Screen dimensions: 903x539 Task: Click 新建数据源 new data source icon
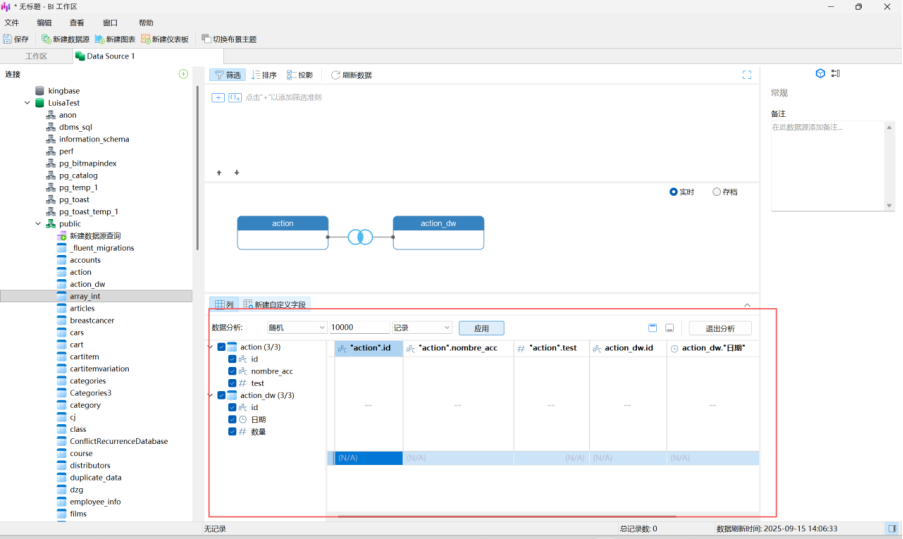click(46, 39)
